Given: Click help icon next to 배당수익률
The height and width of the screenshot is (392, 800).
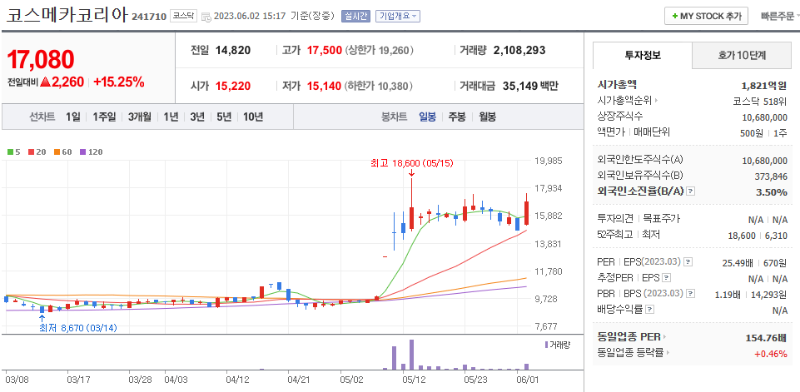Looking at the screenshot, I should tap(649, 309).
